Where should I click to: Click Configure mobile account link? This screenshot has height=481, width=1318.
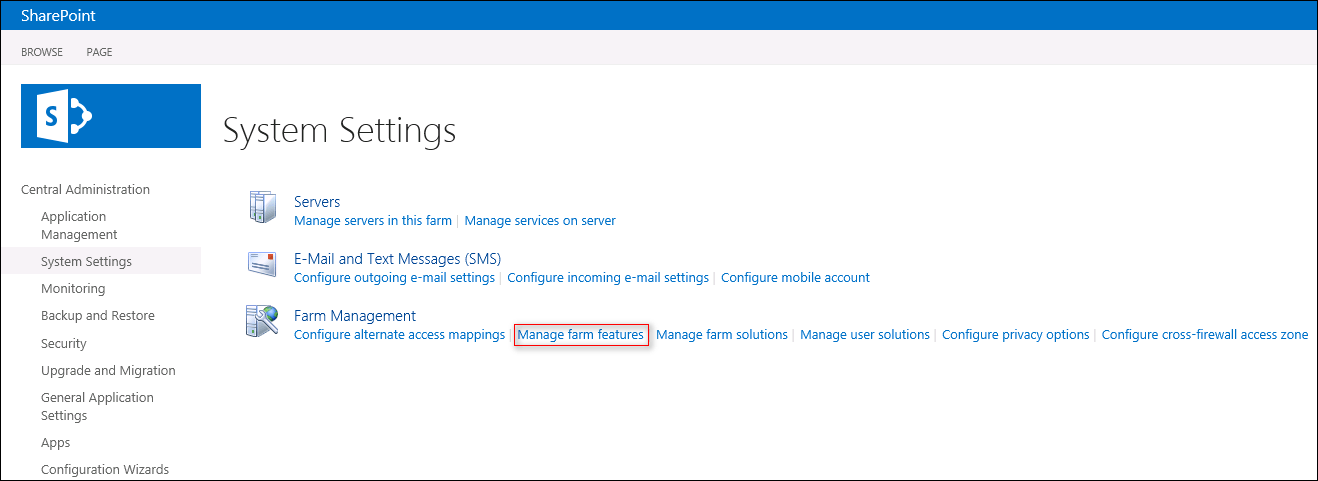click(x=795, y=277)
